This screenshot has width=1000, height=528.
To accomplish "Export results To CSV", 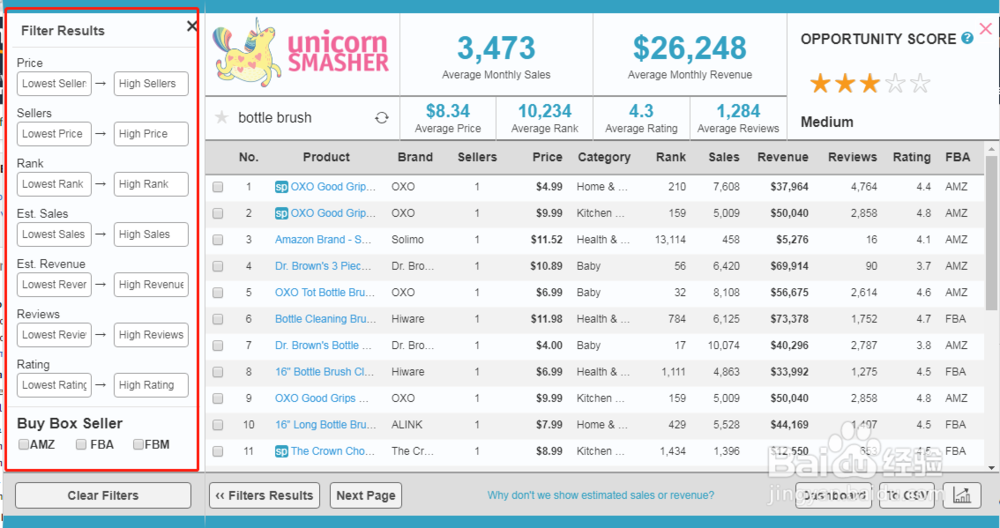I will tap(906, 495).
